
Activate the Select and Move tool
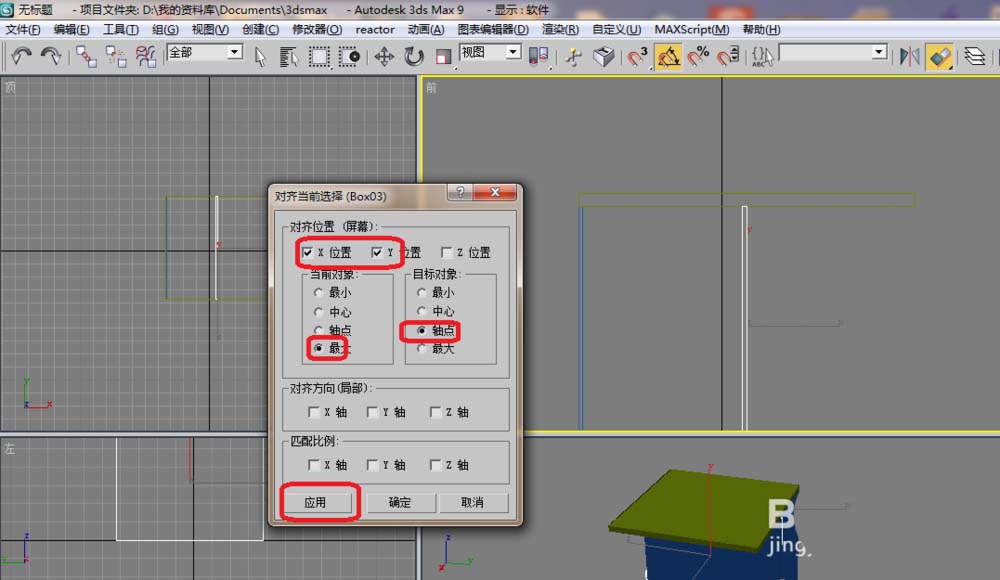[x=384, y=56]
